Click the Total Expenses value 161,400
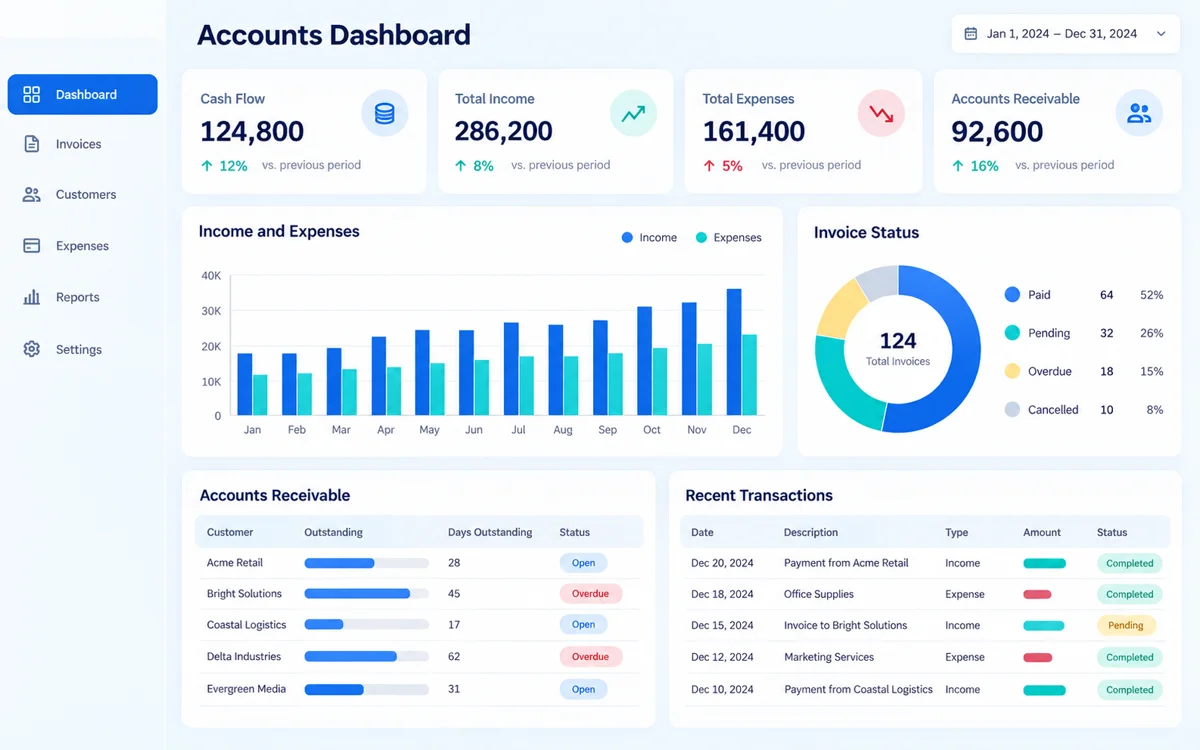This screenshot has height=750, width=1200. [x=754, y=131]
